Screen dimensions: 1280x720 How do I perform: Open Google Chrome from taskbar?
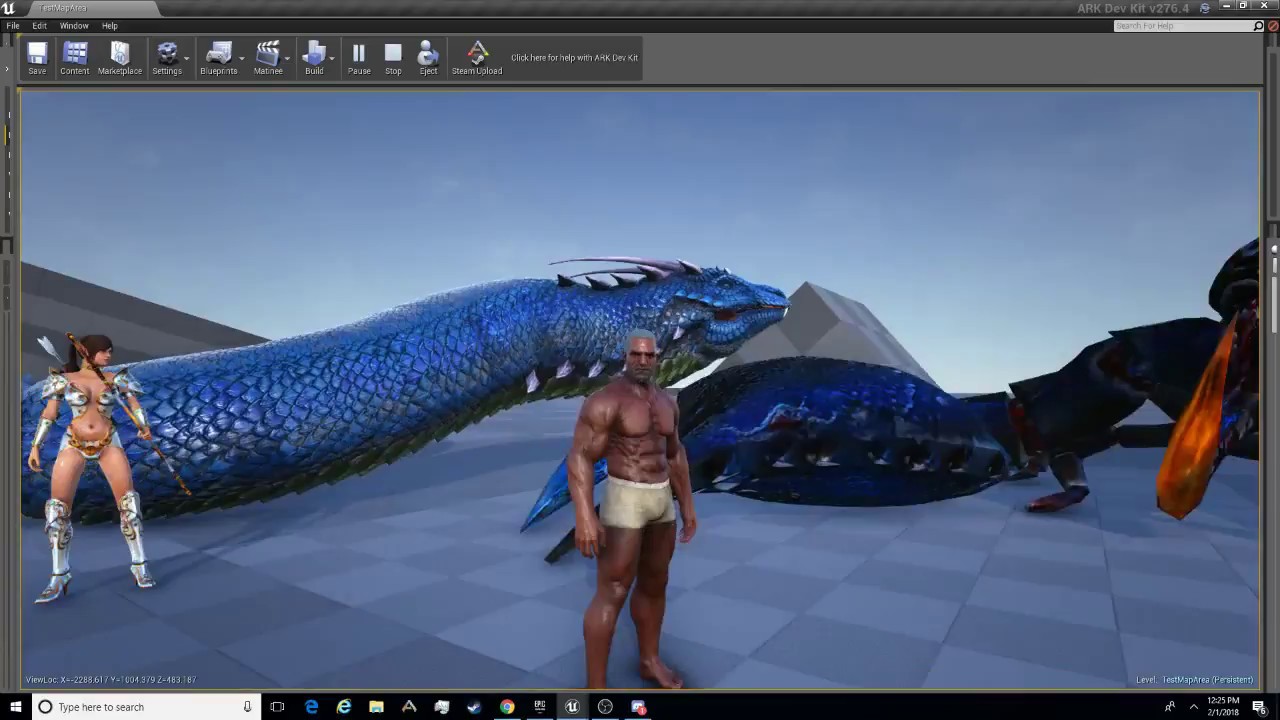coord(507,707)
